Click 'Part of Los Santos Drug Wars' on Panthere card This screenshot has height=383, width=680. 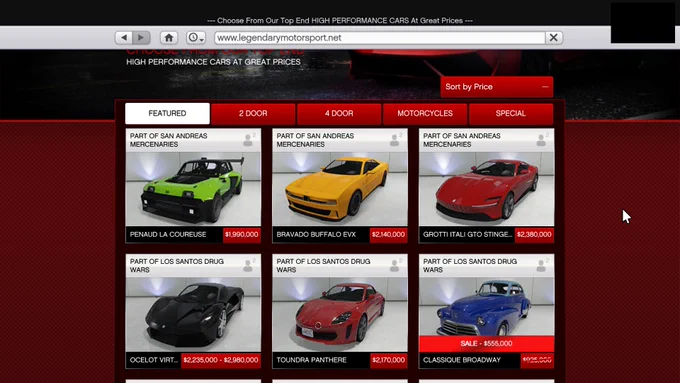point(324,265)
